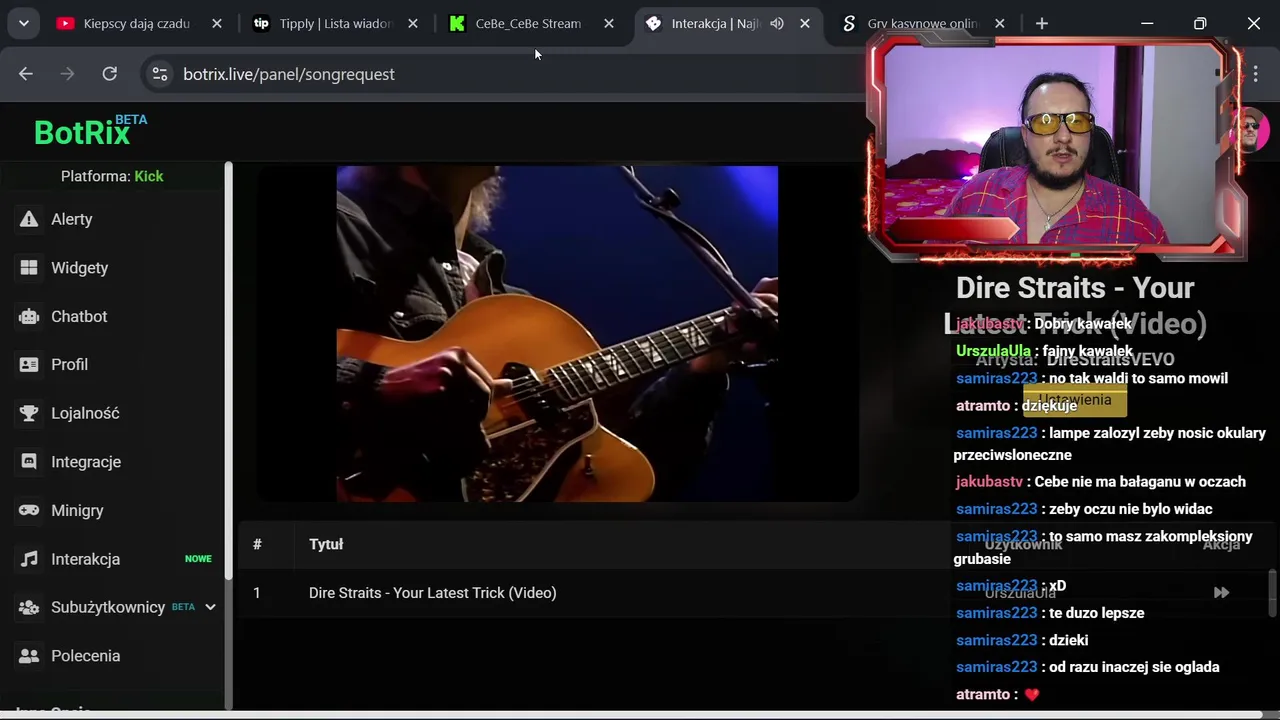Click the row number 1 cell
1280x720 pixels.
(x=257, y=593)
